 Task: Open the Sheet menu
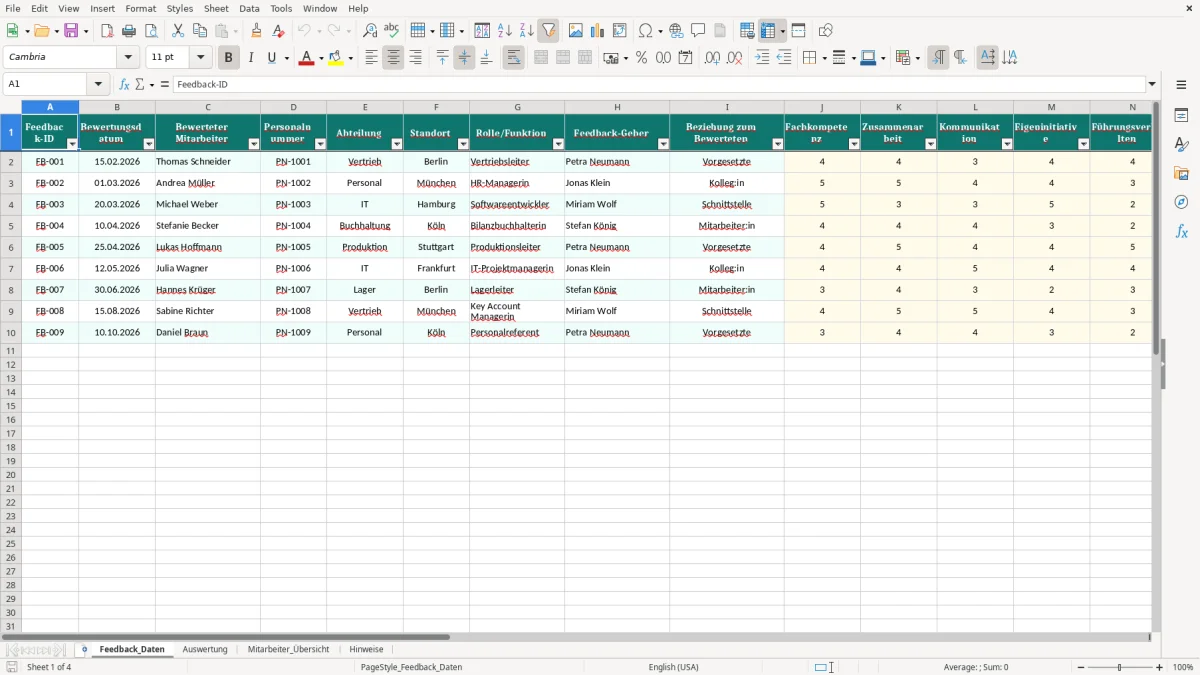coord(216,8)
